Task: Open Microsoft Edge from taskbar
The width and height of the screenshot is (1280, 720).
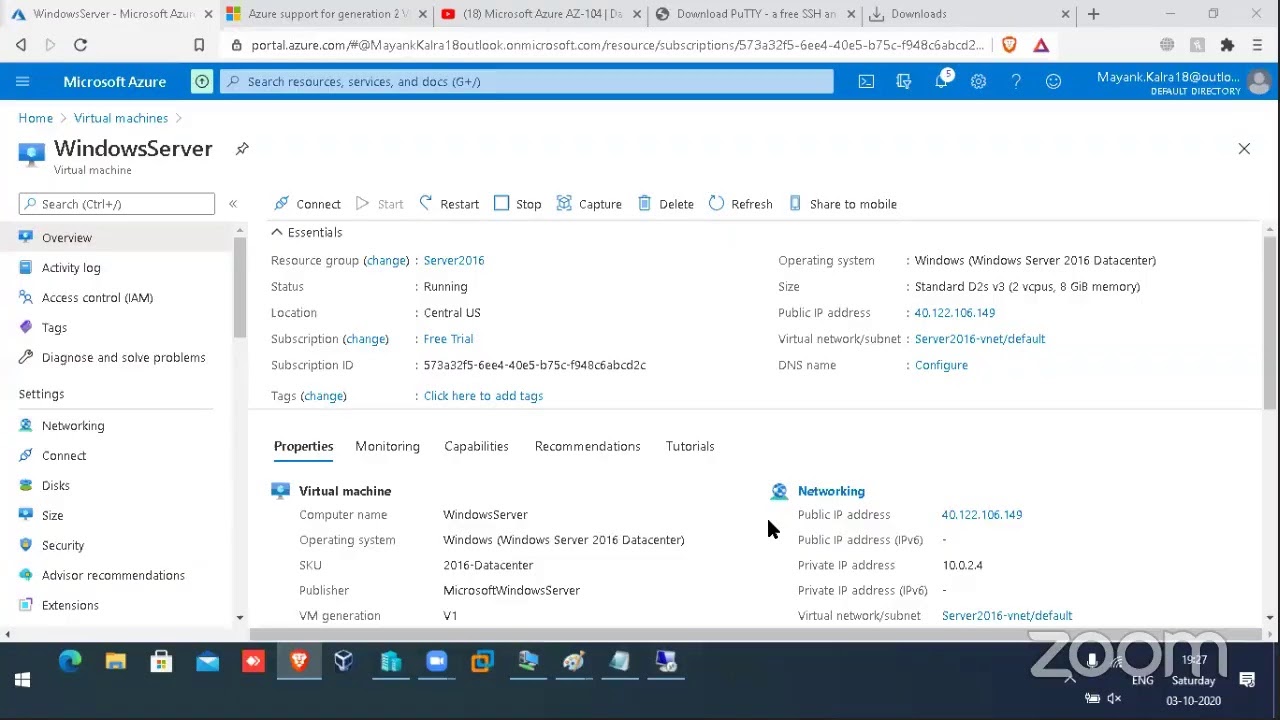Action: pos(70,661)
